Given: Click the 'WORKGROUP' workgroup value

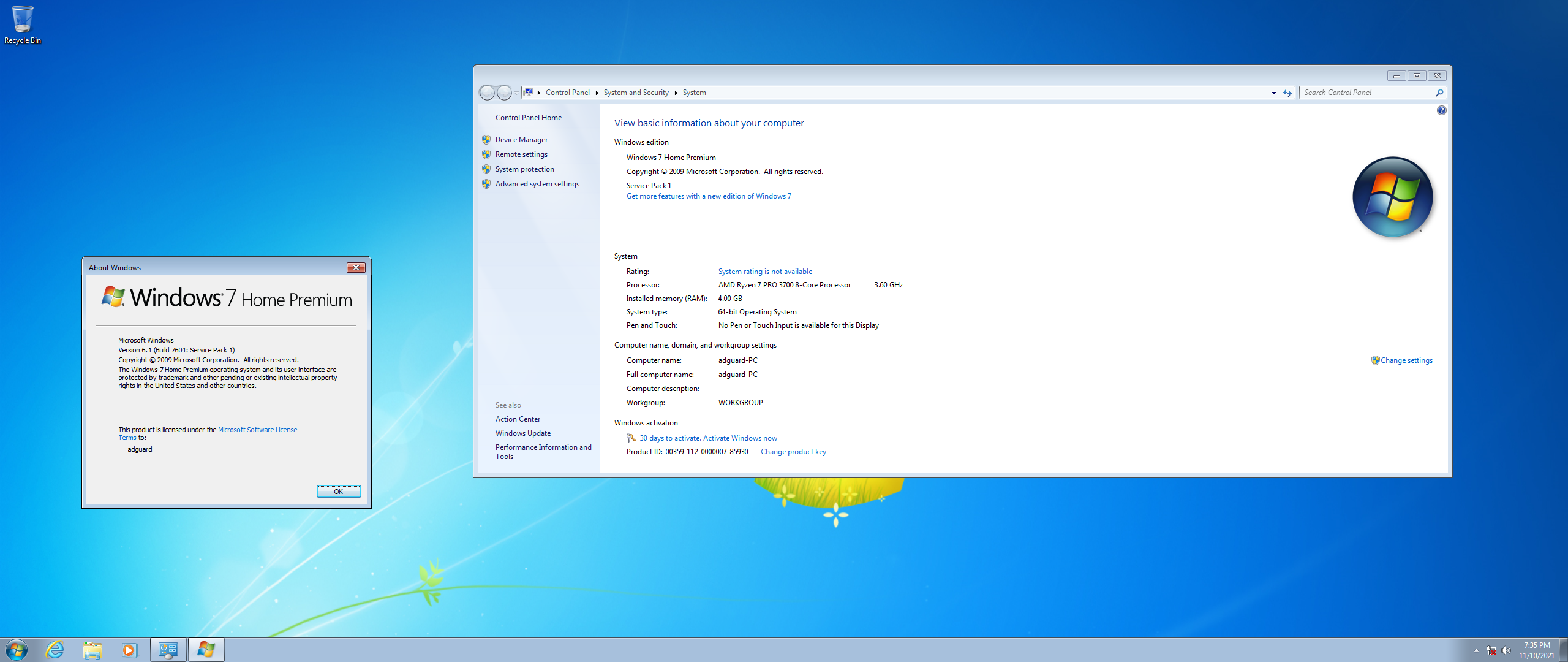Looking at the screenshot, I should (x=740, y=403).
